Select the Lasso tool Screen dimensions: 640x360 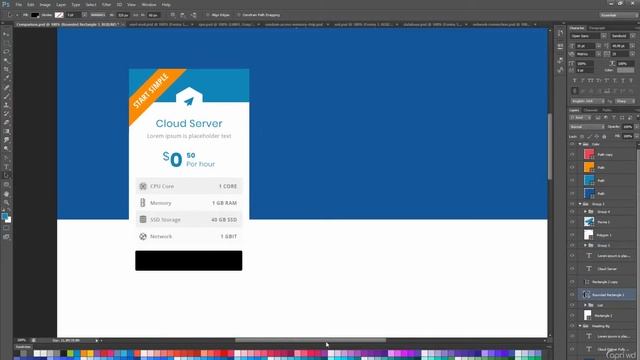(x=6, y=52)
